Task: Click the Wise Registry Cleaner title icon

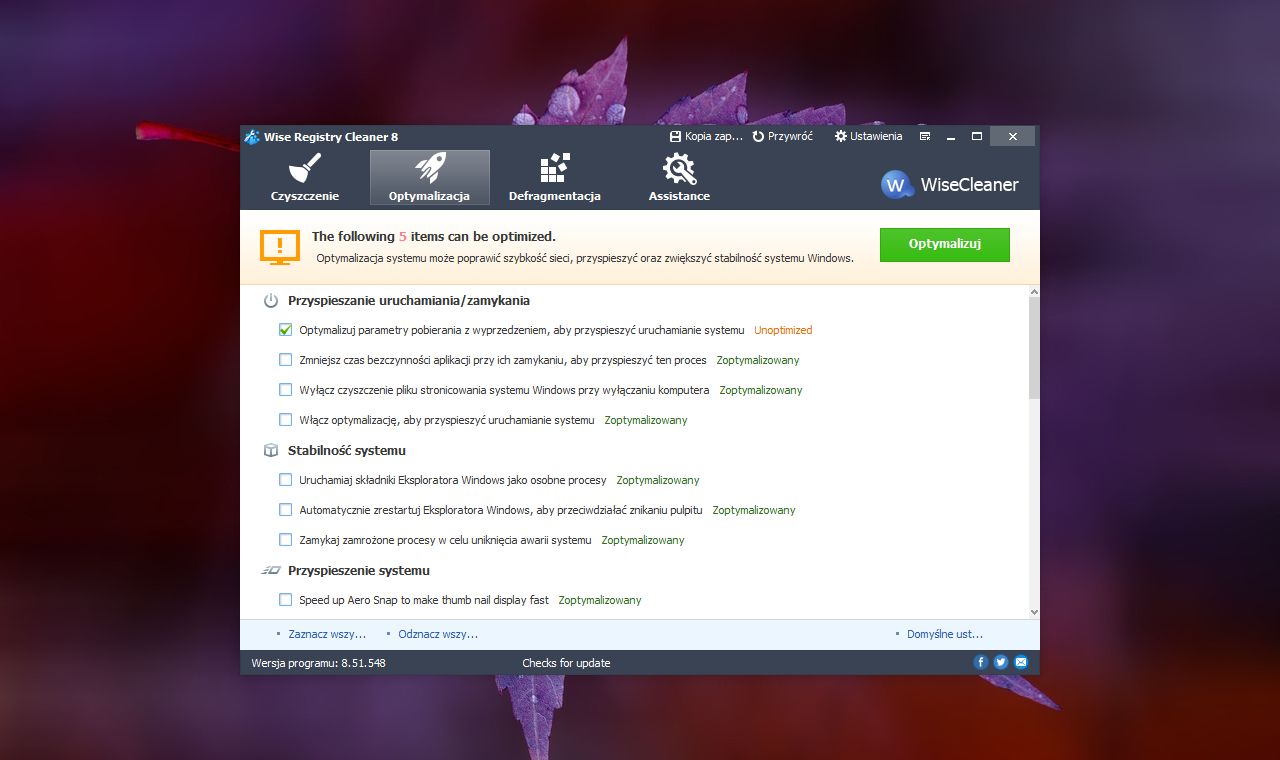Action: (252, 137)
